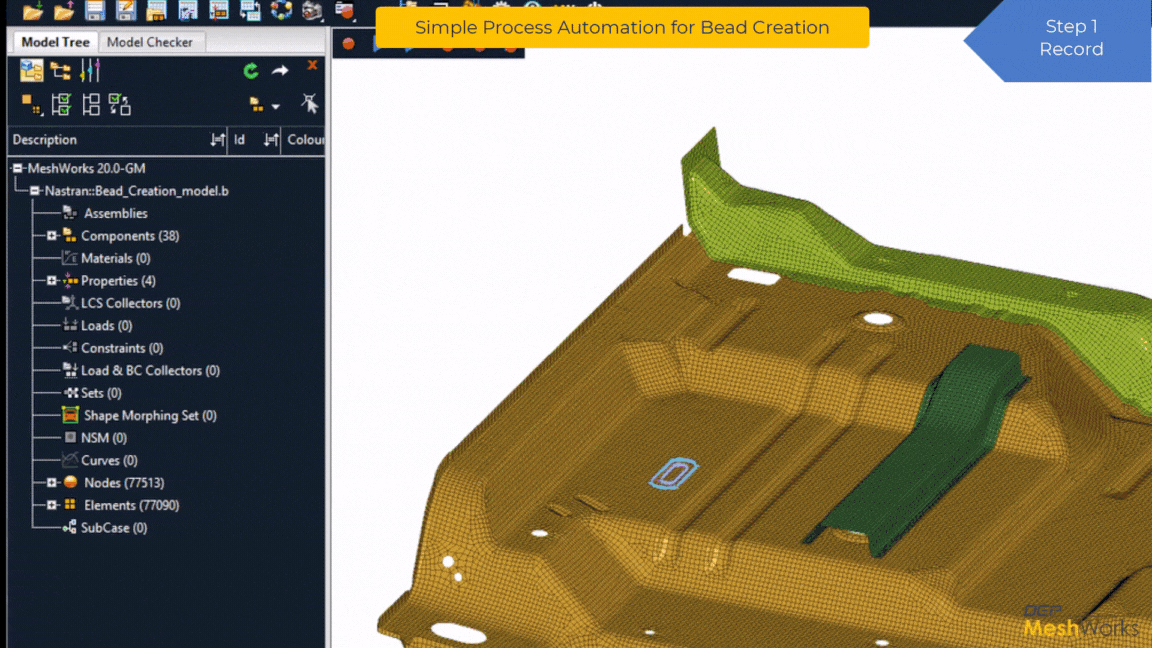Expand the Properties (4) tree node
This screenshot has height=648, width=1152.
(52, 281)
